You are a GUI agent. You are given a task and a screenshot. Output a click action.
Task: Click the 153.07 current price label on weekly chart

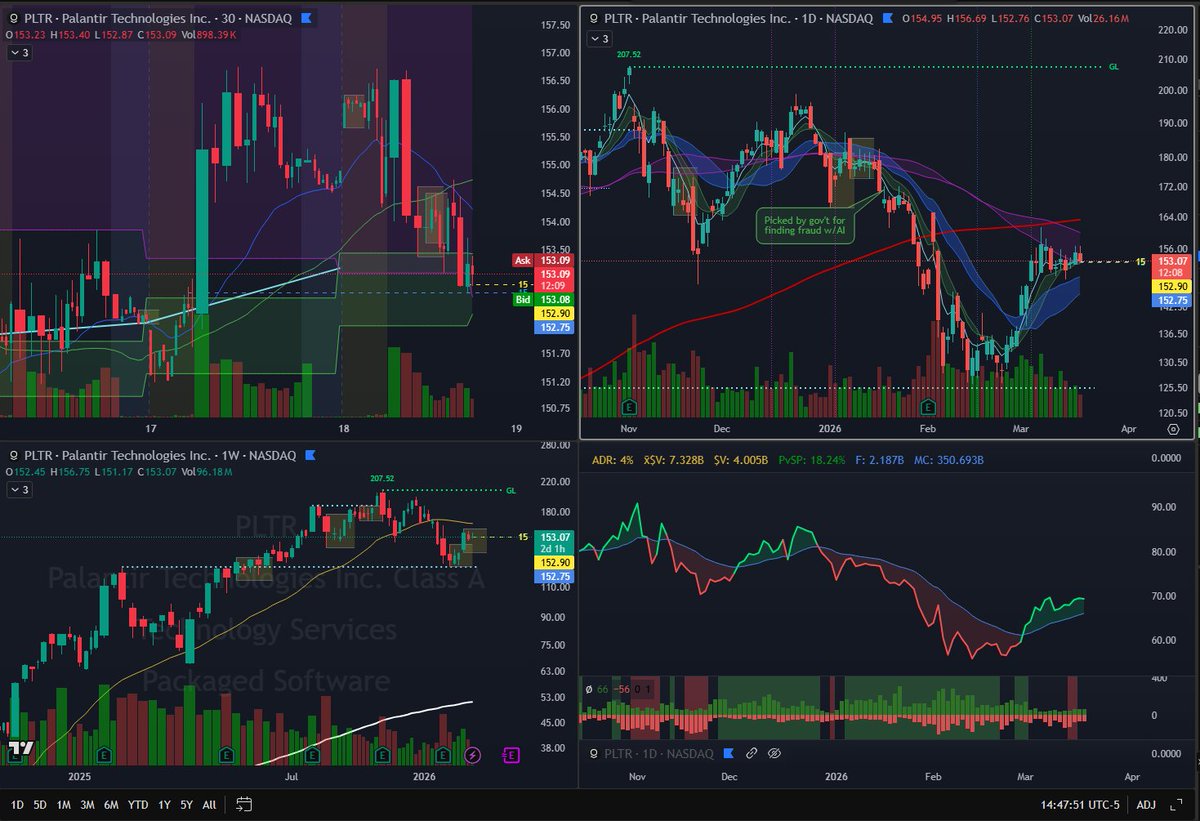pos(556,537)
